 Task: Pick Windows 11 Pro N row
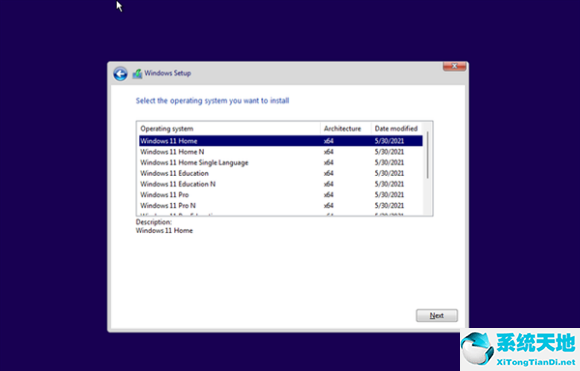pyautogui.click(x=281, y=205)
